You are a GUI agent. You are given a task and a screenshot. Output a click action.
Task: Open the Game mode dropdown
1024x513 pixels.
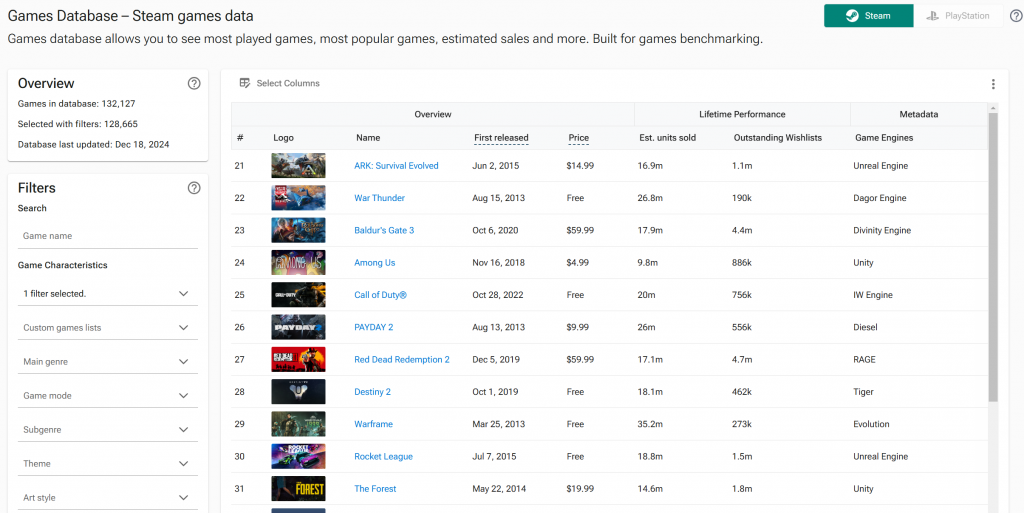[108, 396]
